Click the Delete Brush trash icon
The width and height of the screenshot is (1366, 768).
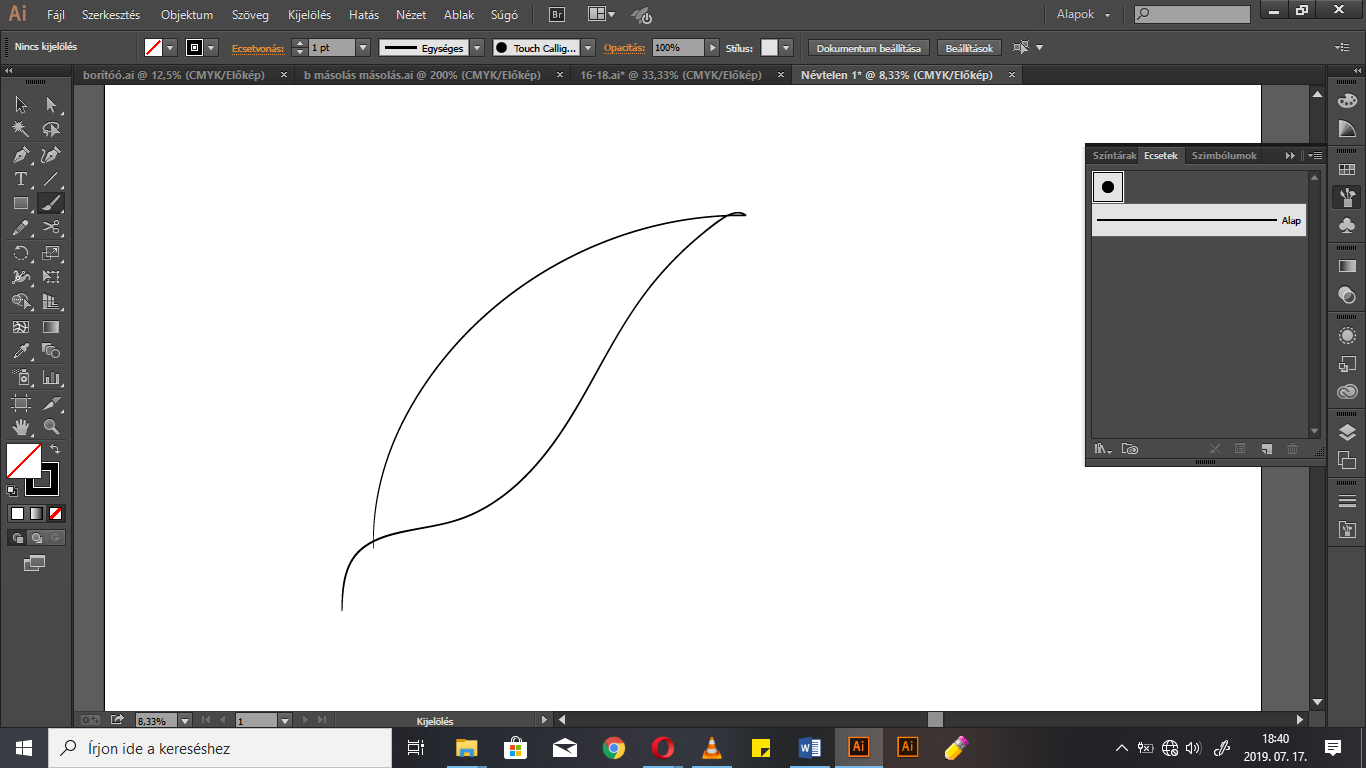click(1292, 450)
